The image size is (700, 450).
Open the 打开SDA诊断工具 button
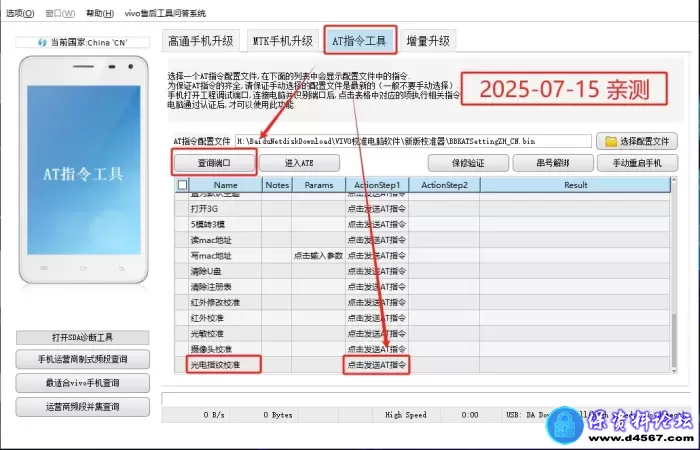[83, 338]
